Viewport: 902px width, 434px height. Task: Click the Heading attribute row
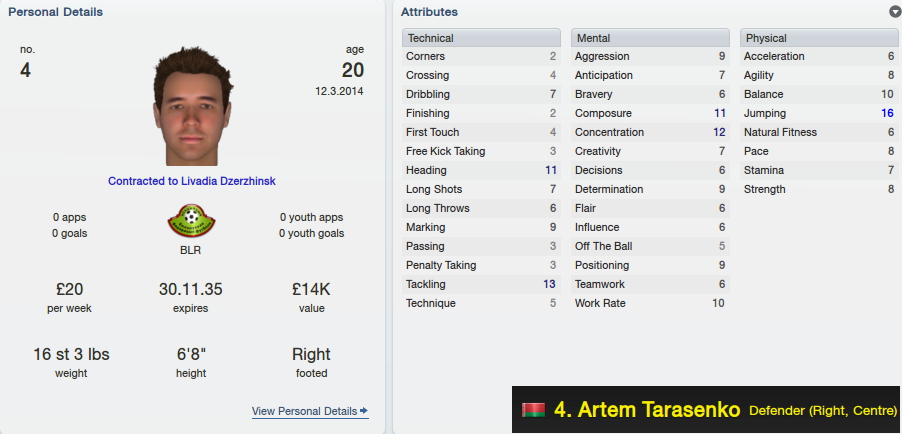(x=481, y=170)
